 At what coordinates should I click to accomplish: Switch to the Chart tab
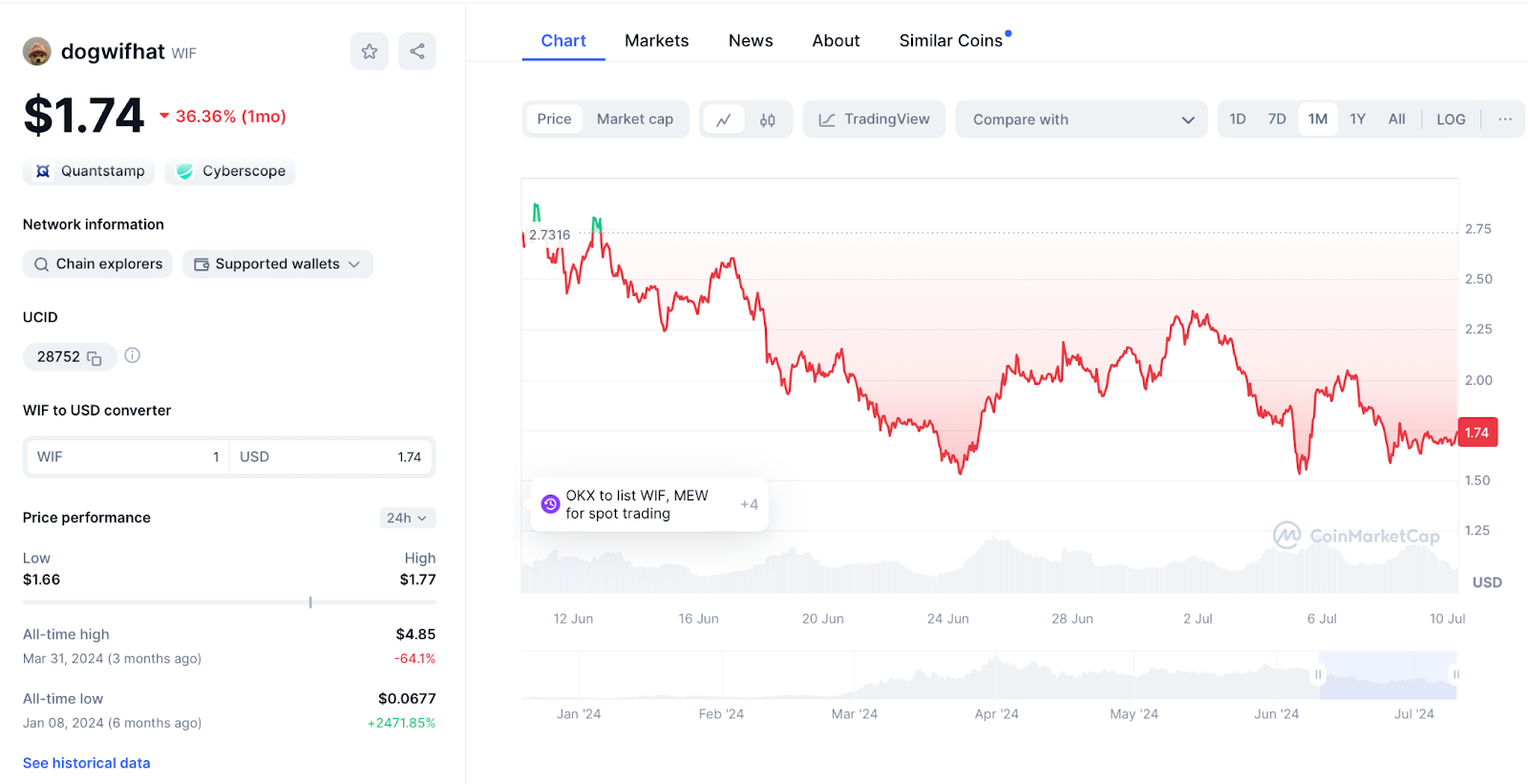click(563, 41)
